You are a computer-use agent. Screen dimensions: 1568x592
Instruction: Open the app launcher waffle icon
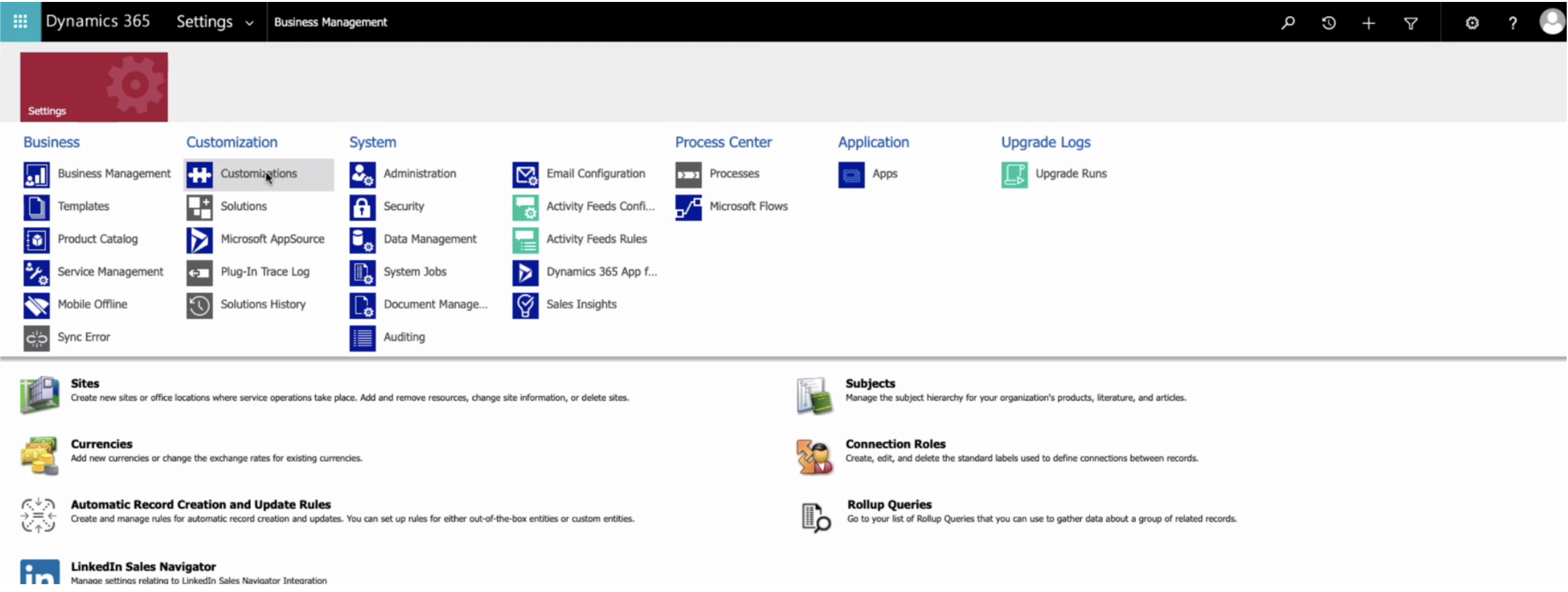pos(20,22)
